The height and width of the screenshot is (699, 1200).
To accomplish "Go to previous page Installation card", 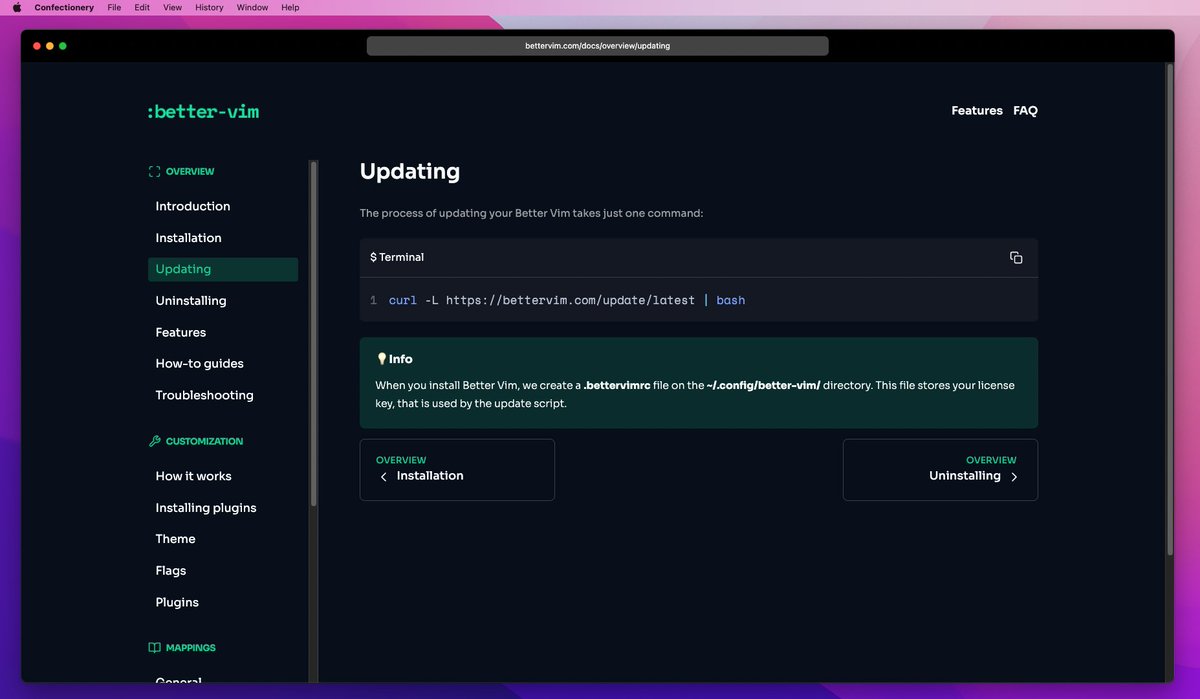I will coord(457,470).
